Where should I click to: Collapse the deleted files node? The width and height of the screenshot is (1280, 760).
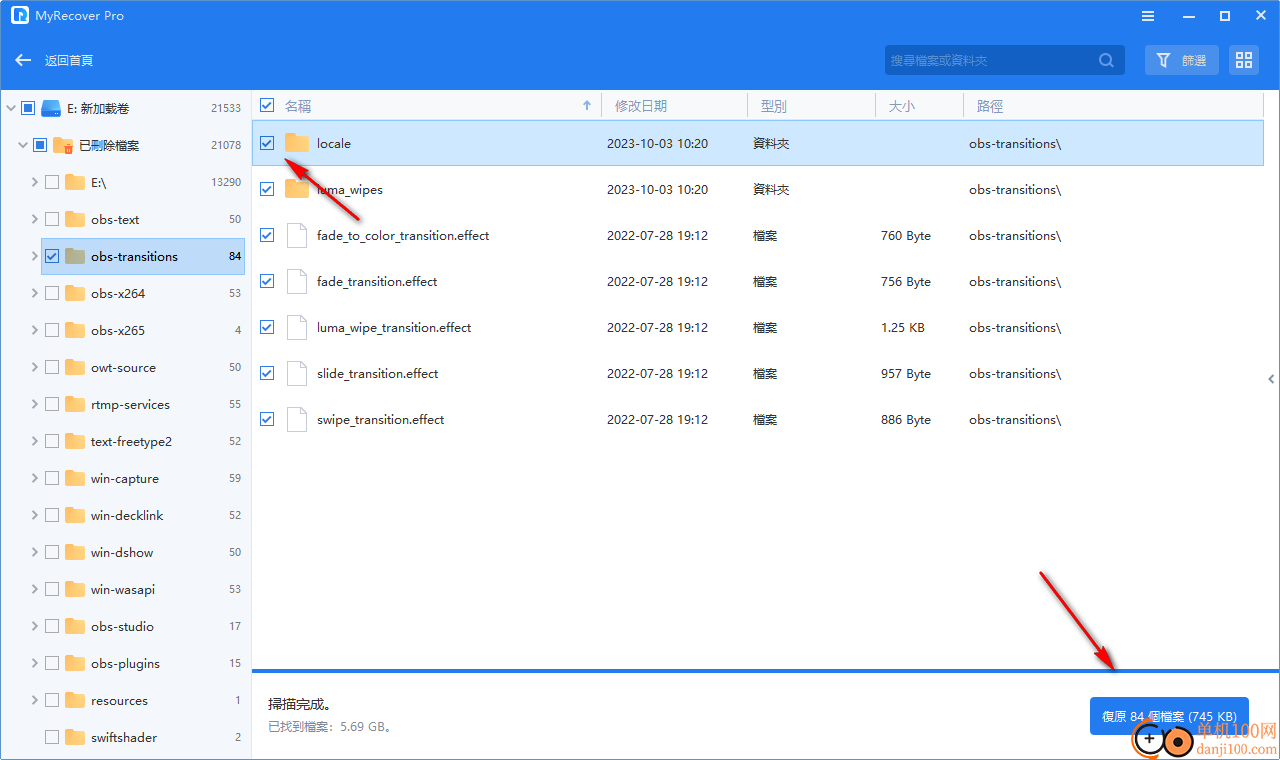22,145
